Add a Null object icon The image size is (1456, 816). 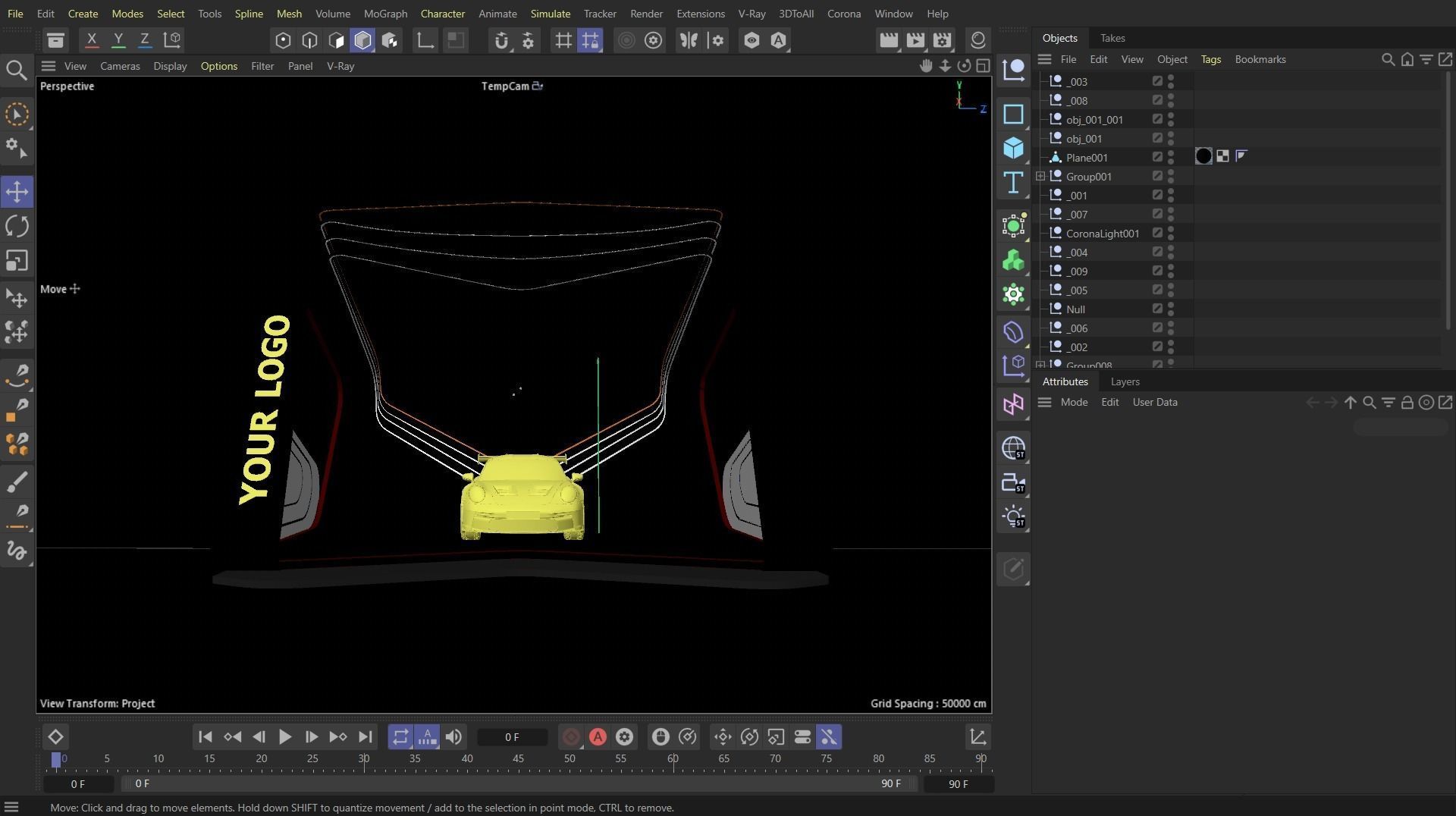pyautogui.click(x=1014, y=70)
